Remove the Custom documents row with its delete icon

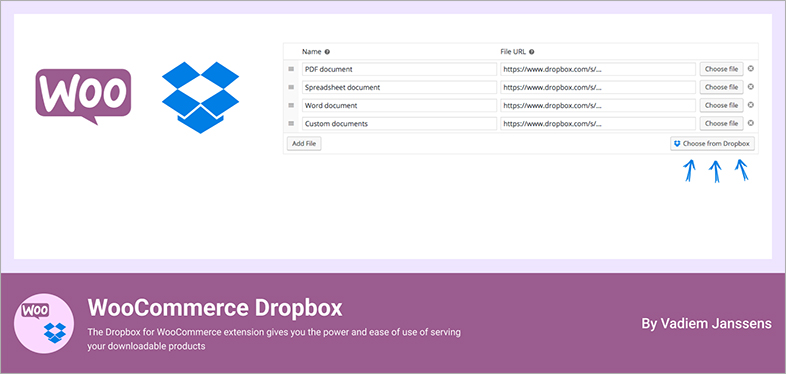pyautogui.click(x=750, y=123)
